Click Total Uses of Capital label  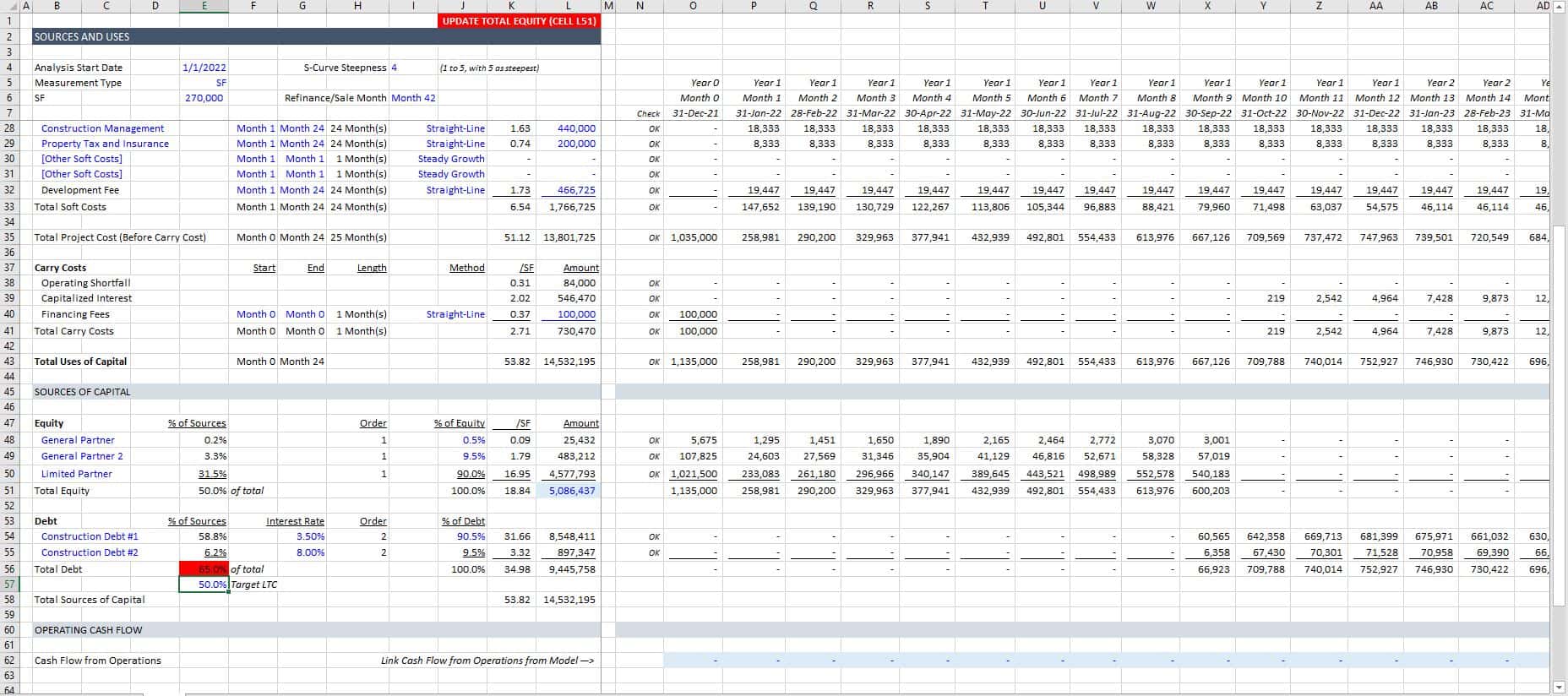point(80,362)
